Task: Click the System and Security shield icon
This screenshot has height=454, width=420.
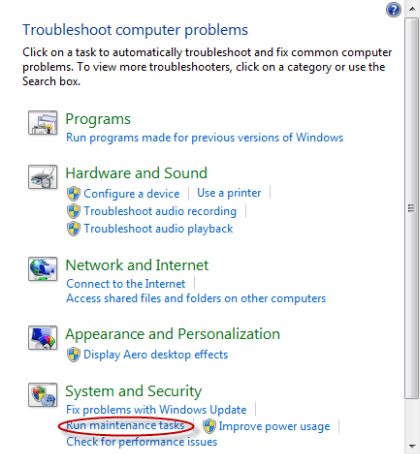Action: tap(43, 395)
